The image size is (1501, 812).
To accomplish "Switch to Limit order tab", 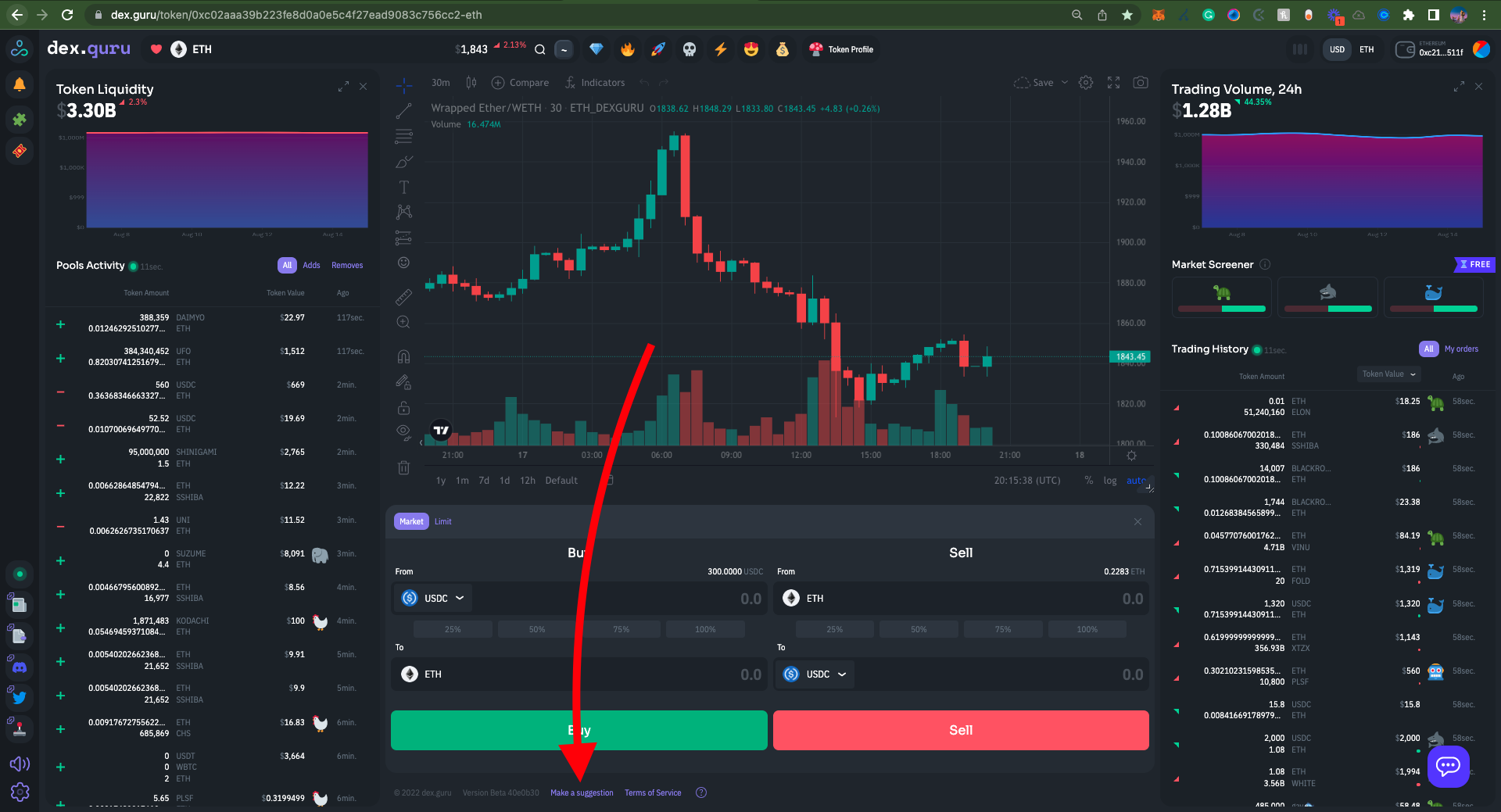I will [442, 522].
